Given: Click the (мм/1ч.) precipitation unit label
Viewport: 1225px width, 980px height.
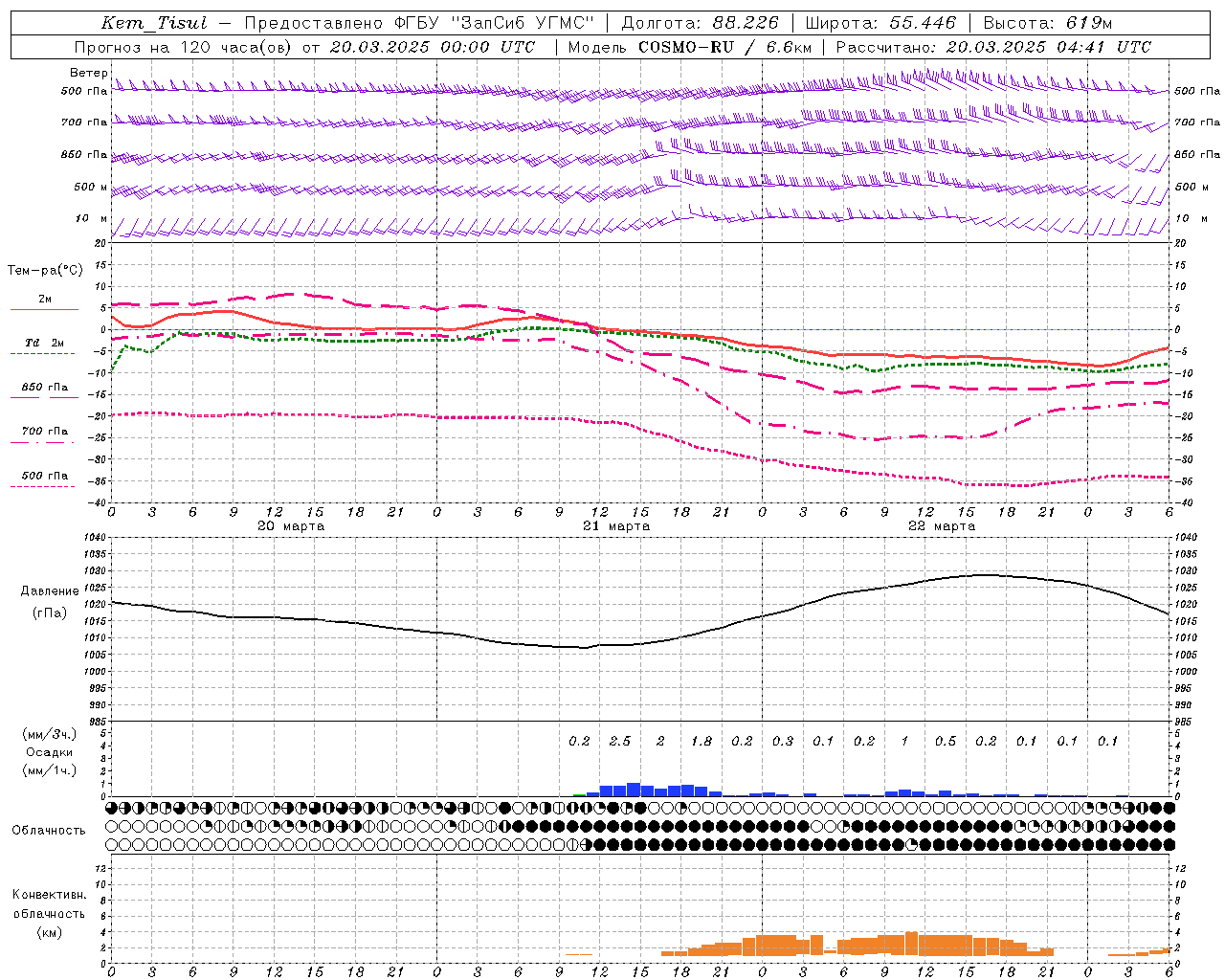Looking at the screenshot, I should pos(49,771).
